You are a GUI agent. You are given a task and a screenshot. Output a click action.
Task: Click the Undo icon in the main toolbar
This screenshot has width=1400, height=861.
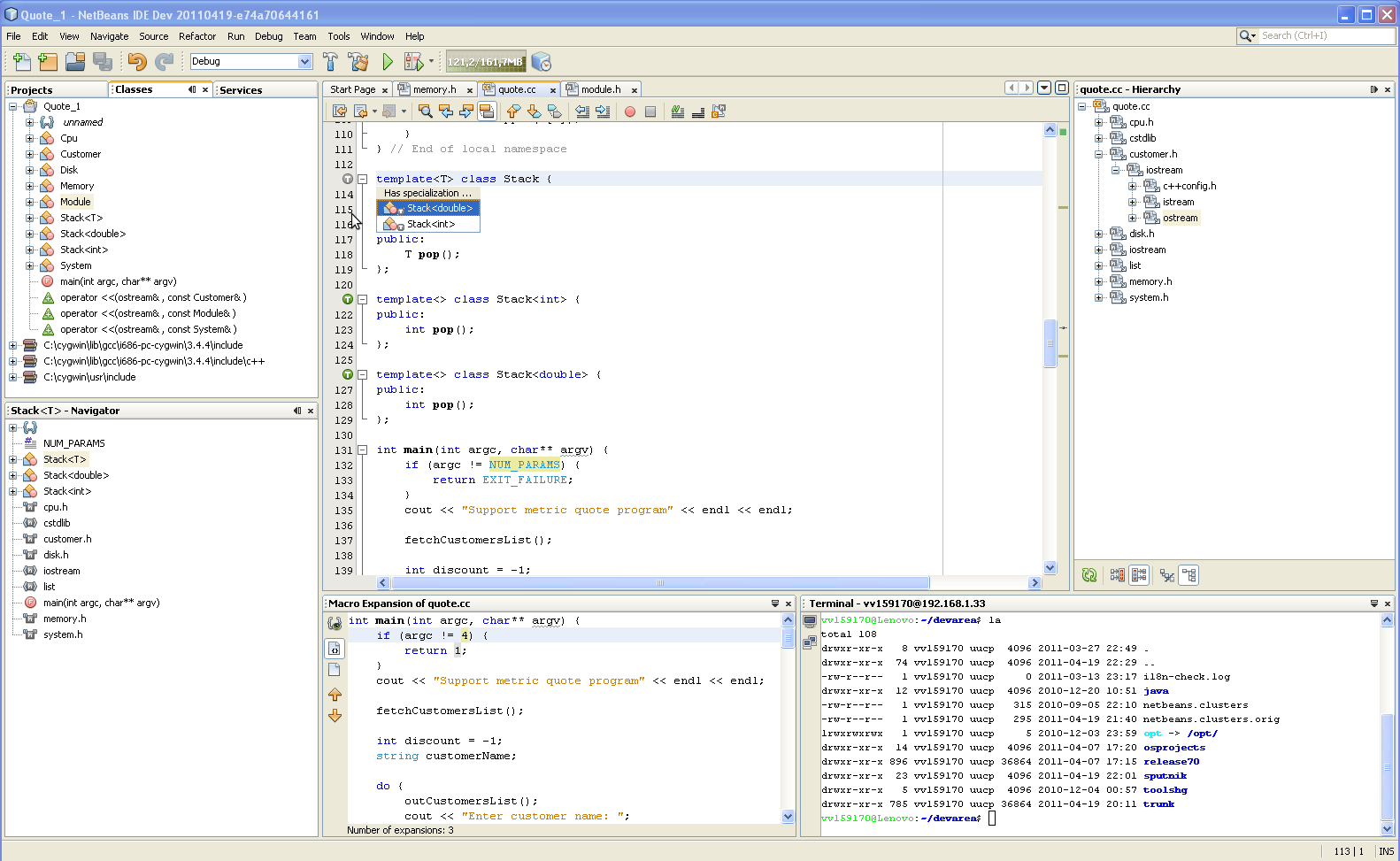(x=136, y=62)
